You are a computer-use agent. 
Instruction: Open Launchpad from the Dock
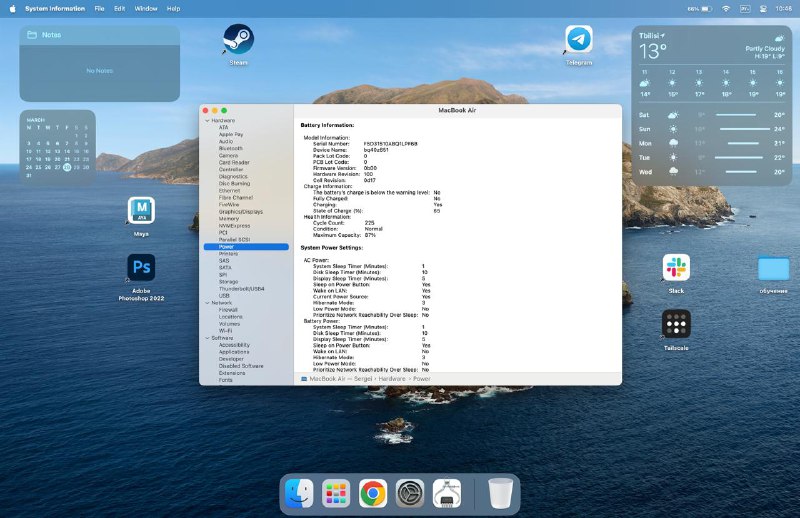tap(336, 493)
